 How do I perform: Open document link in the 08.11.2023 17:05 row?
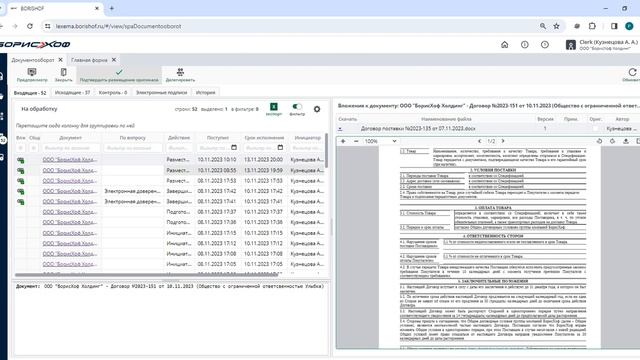70,264
